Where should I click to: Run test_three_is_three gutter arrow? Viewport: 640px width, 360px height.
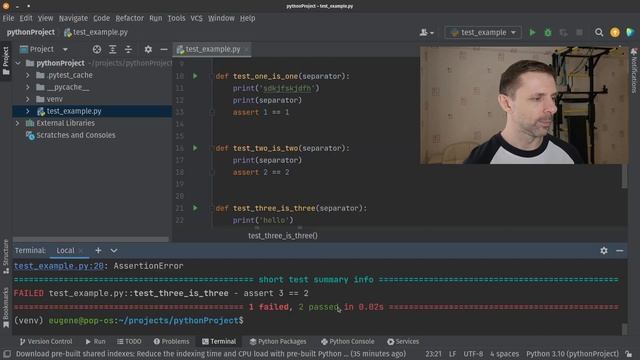click(x=195, y=208)
